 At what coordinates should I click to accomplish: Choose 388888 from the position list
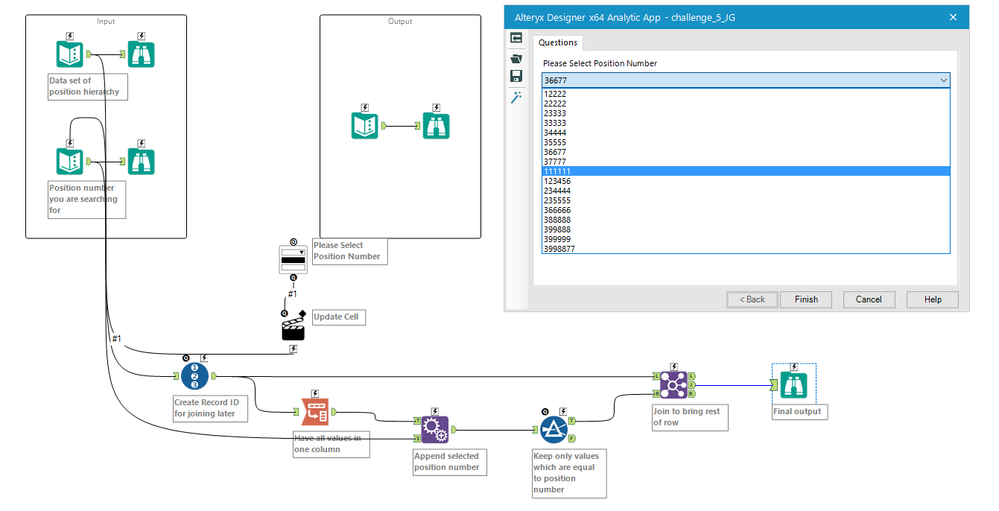click(746, 220)
